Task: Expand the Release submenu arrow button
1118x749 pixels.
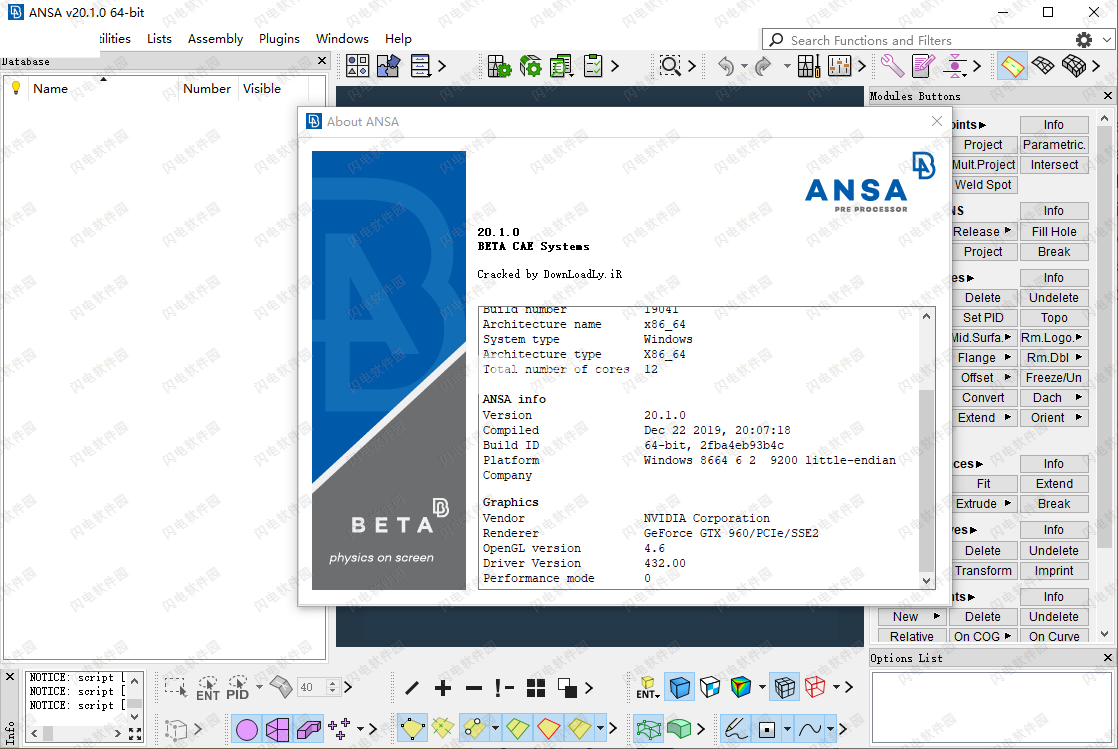Action: coord(1007,230)
